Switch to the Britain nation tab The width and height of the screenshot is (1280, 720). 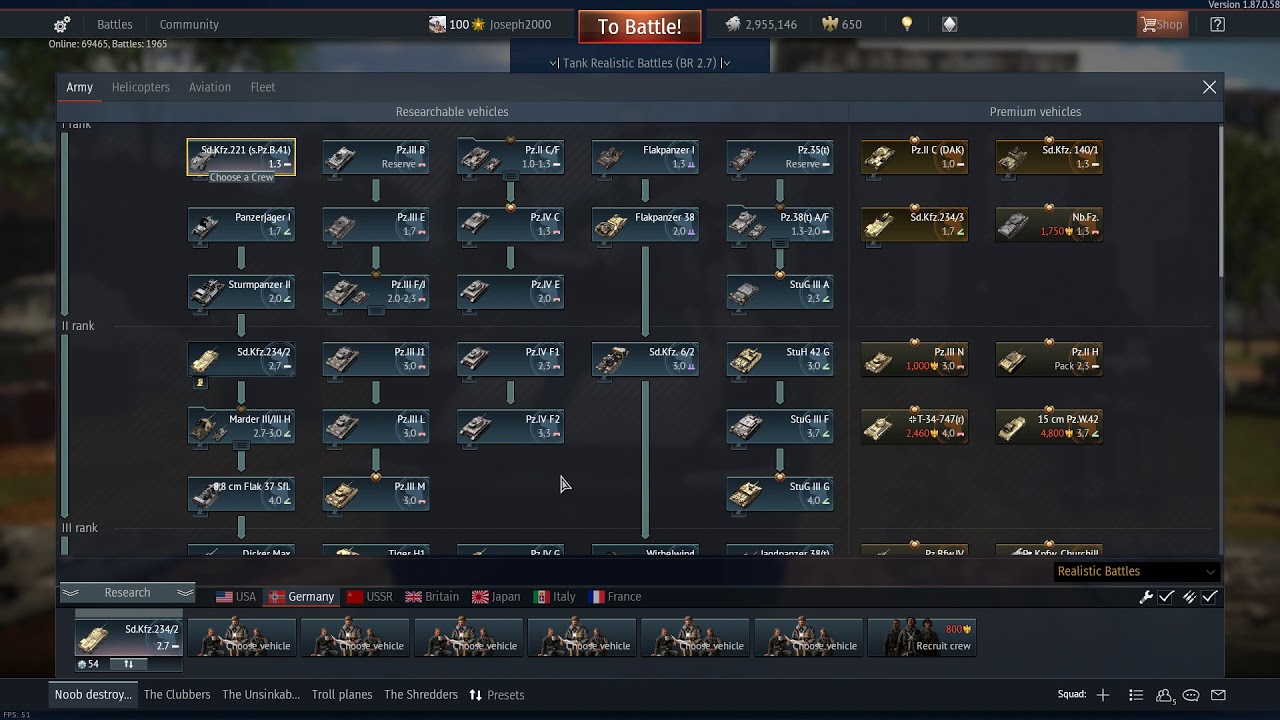pos(432,597)
